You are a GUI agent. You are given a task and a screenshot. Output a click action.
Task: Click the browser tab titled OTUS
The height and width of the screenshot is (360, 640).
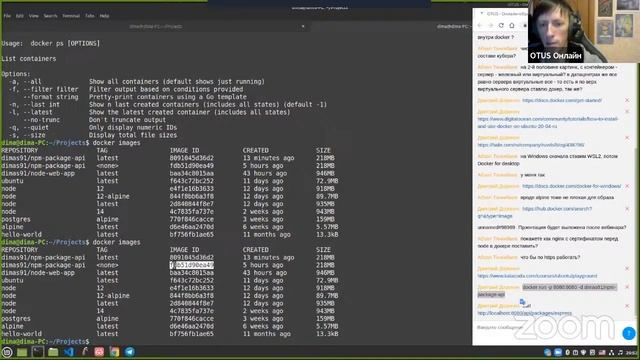point(503,14)
